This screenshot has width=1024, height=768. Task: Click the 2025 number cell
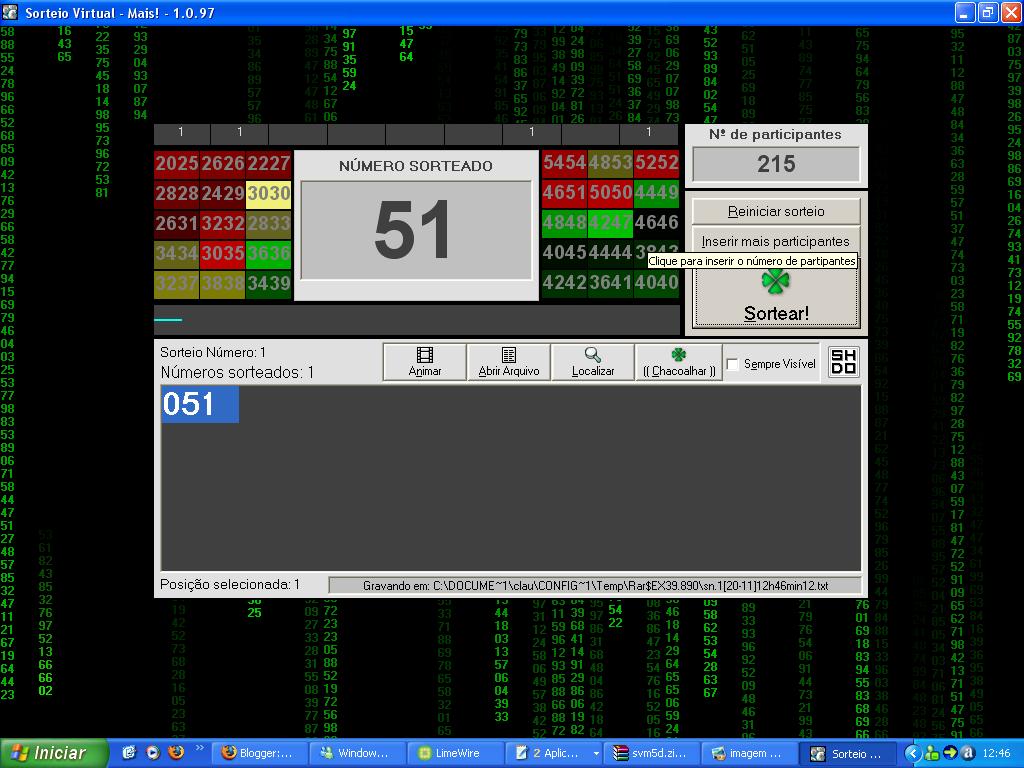[x=177, y=163]
